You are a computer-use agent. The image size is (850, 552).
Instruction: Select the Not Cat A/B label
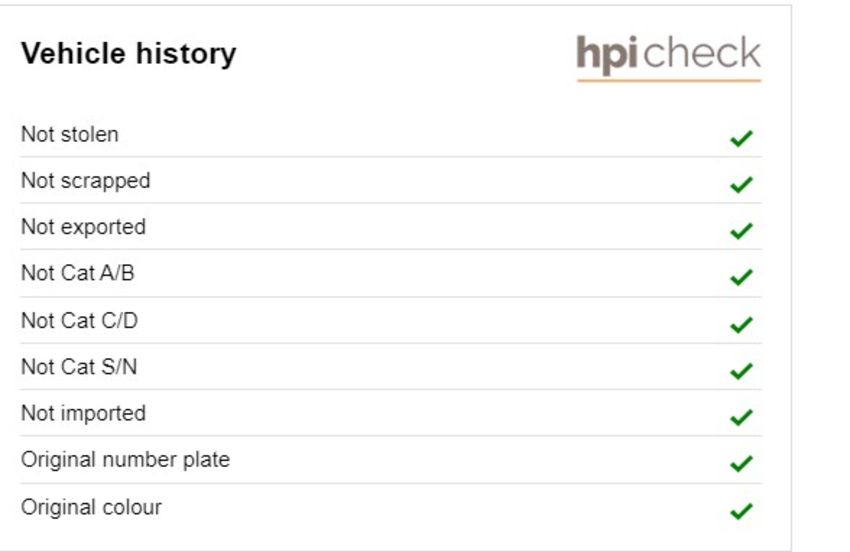78,273
